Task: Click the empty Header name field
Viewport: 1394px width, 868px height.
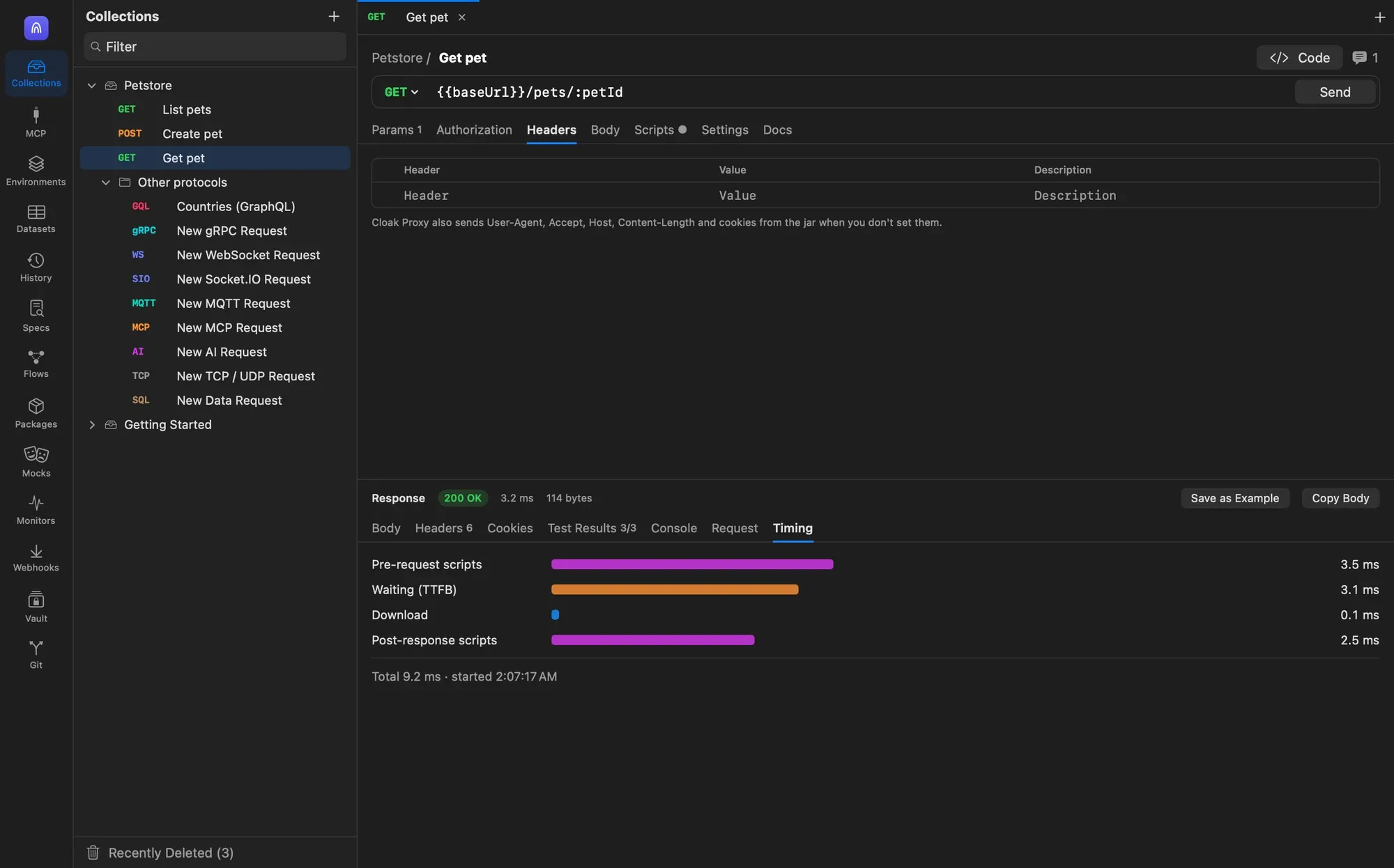Action: click(558, 196)
